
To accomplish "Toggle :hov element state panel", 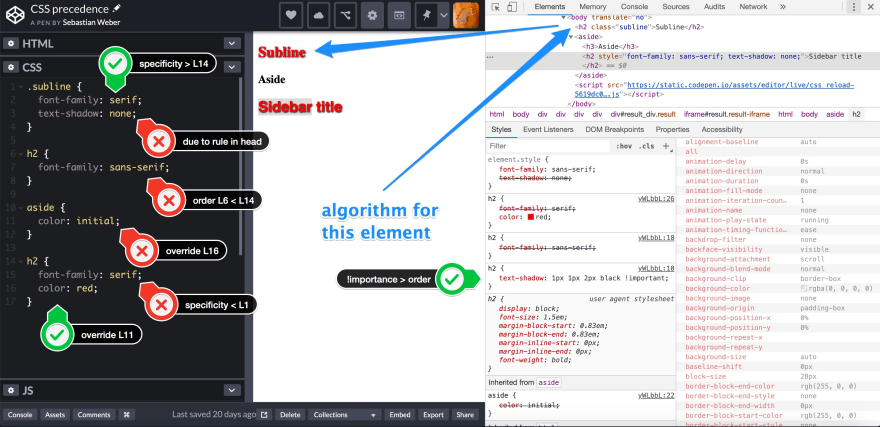I will pyautogui.click(x=624, y=146).
